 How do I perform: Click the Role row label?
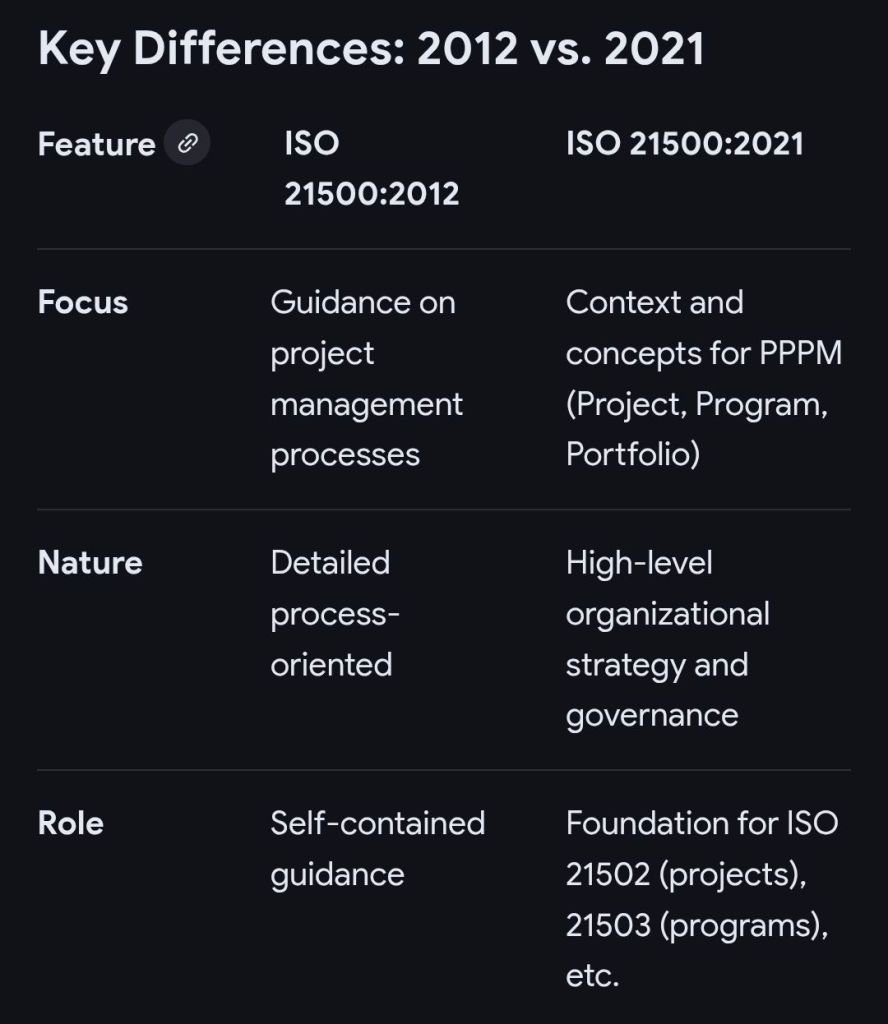click(70, 823)
